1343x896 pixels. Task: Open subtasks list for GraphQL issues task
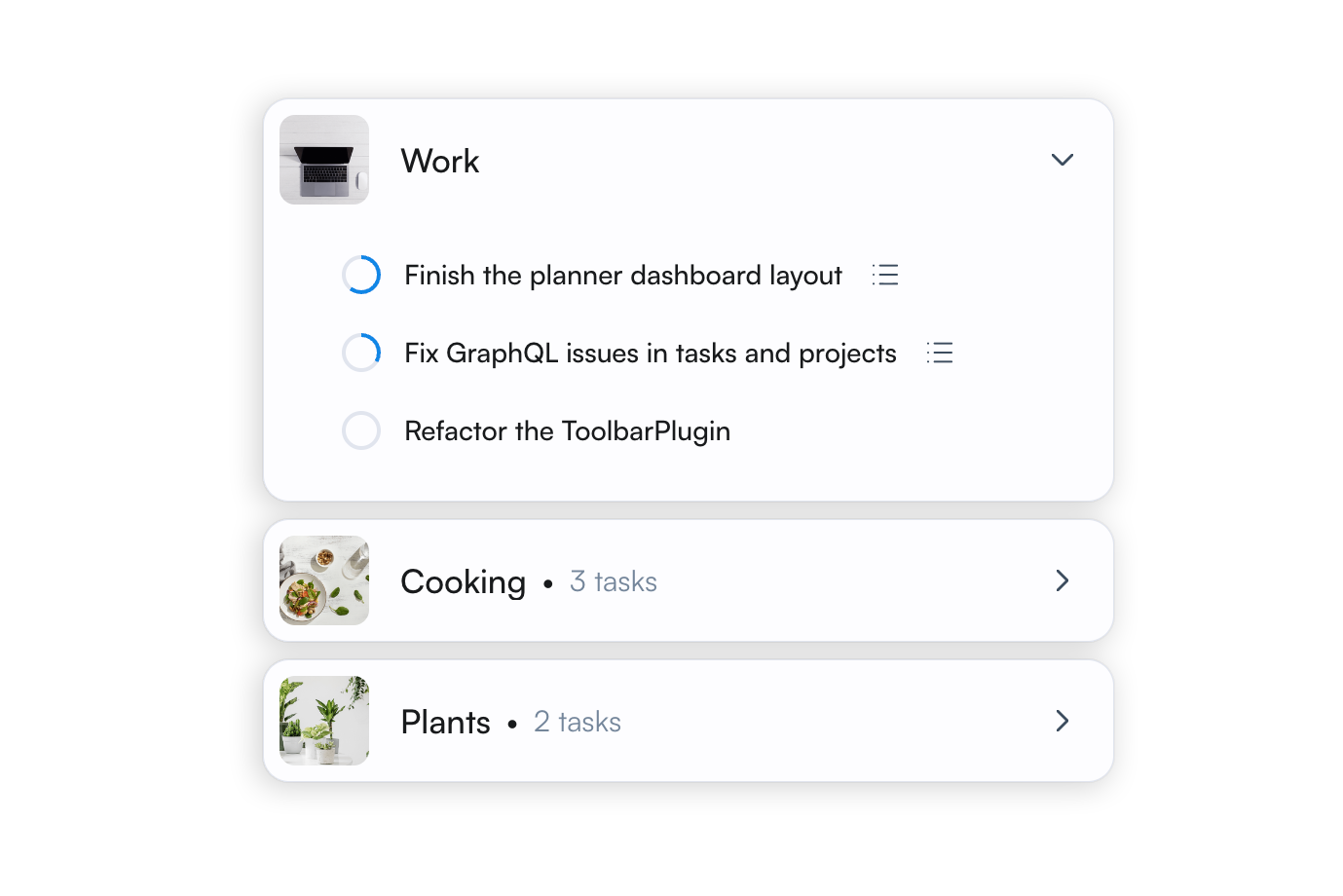click(940, 353)
